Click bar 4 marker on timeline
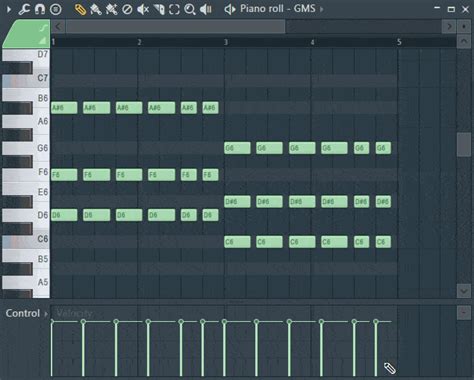 coord(312,42)
